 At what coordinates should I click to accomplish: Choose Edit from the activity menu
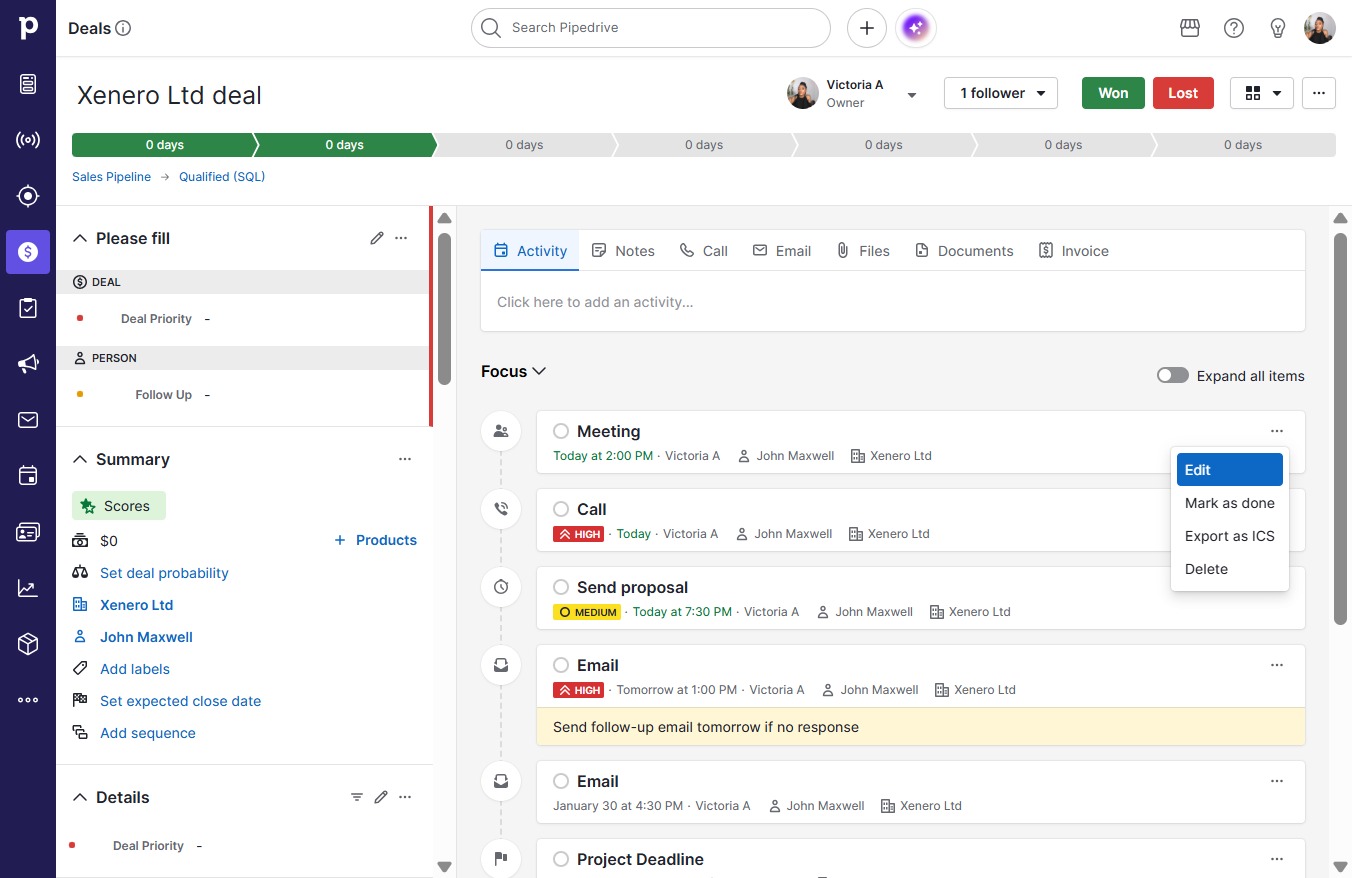(1230, 470)
